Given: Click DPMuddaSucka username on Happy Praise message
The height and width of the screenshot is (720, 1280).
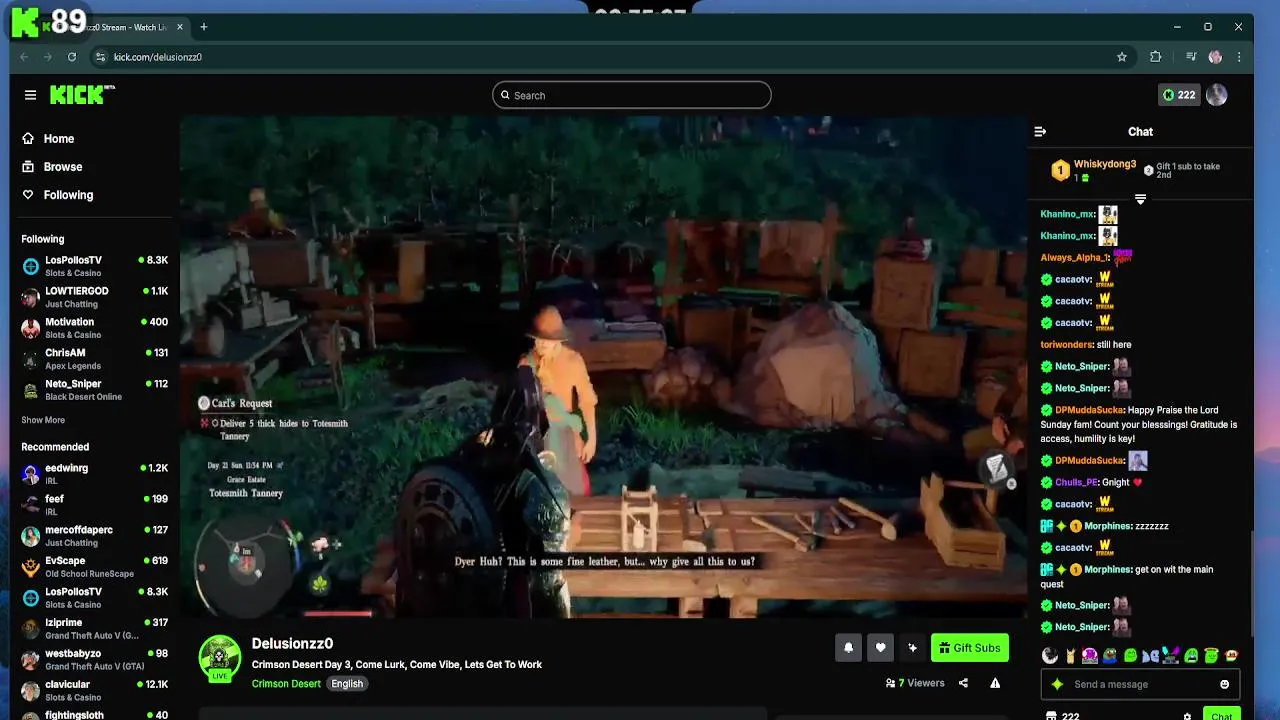Looking at the screenshot, I should 1090,410.
